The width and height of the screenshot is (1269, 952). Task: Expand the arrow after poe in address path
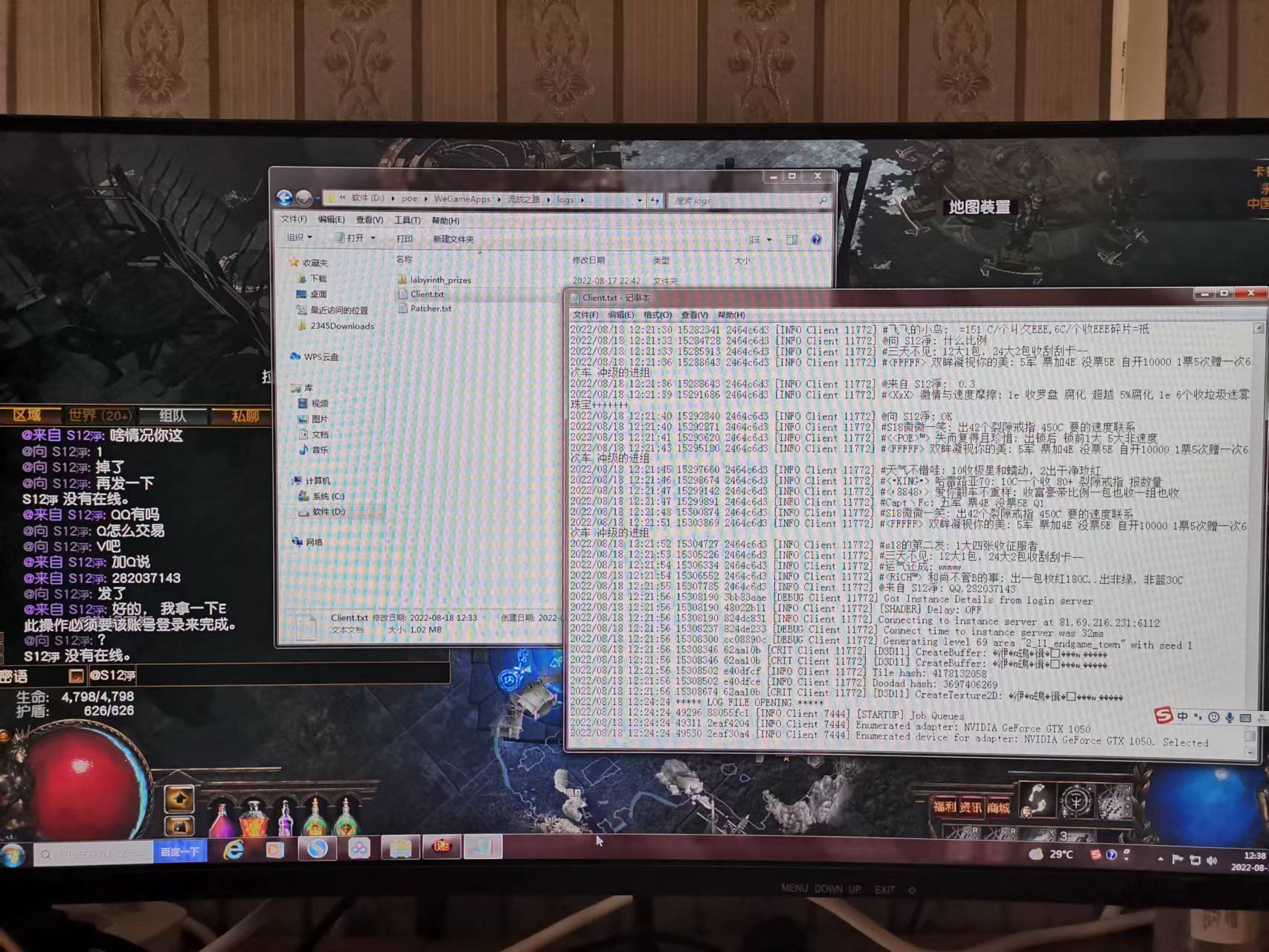coord(427,199)
